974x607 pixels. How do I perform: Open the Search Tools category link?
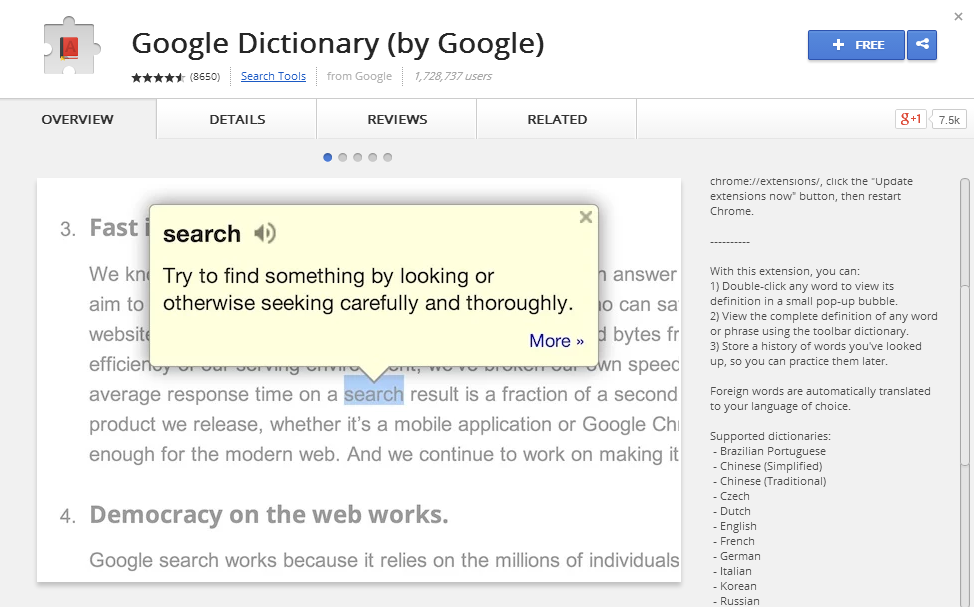pyautogui.click(x=273, y=76)
